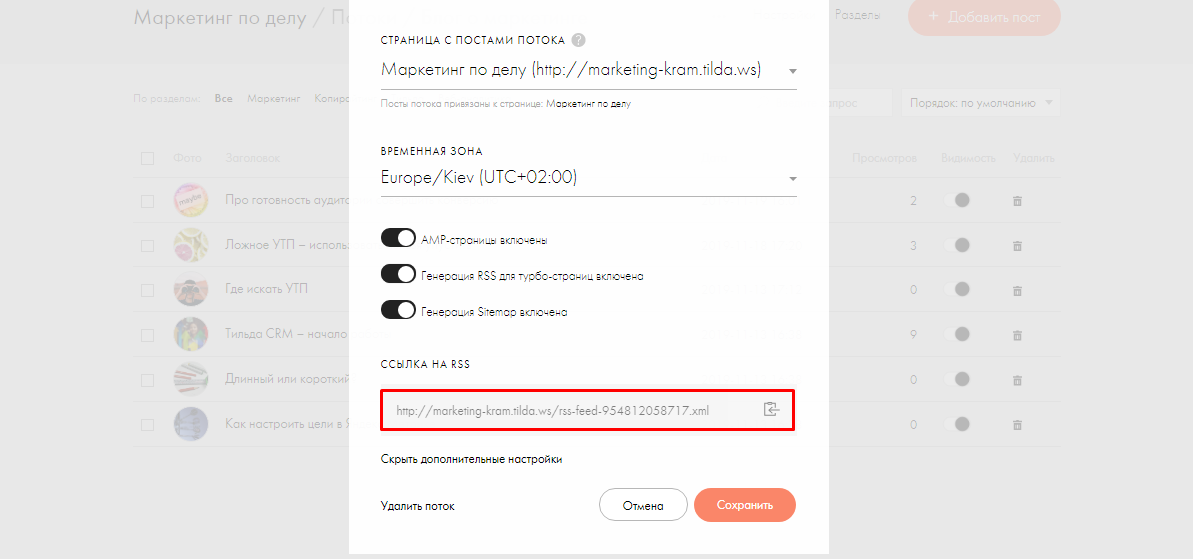Copy the RSS link using clipboard icon
This screenshot has height=559, width=1193.
[x=771, y=409]
